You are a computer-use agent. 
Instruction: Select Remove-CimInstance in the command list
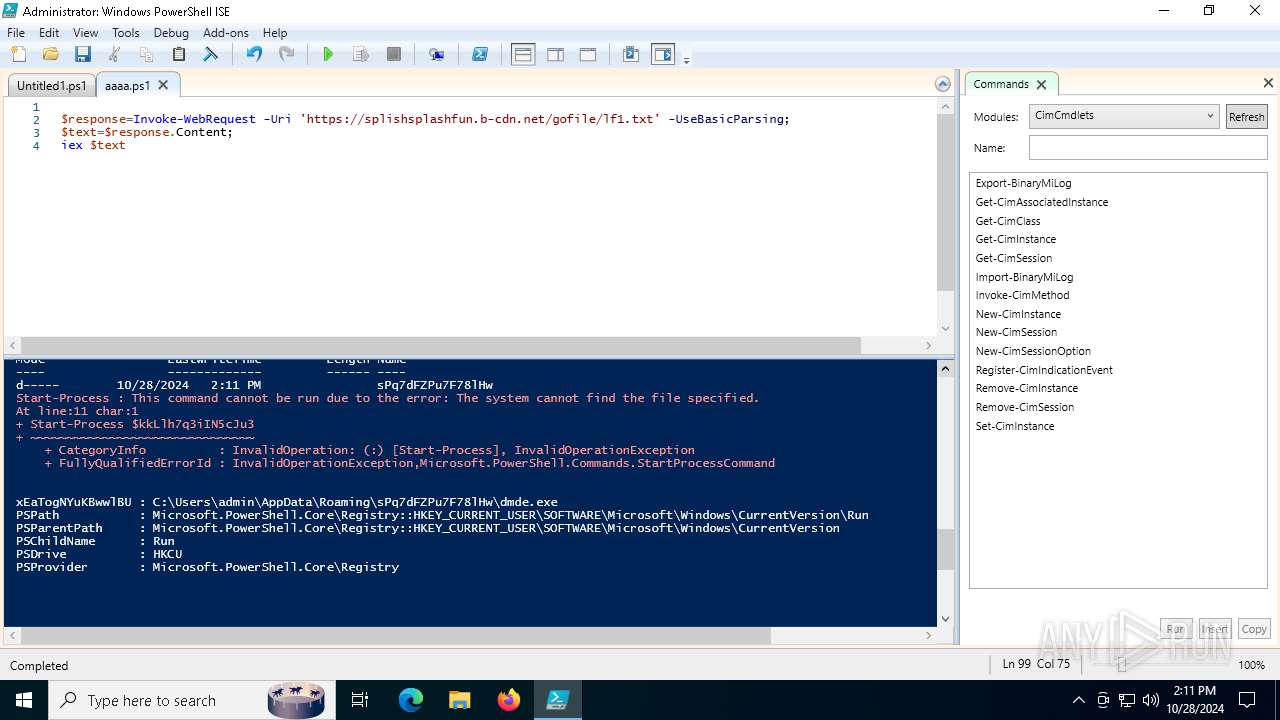[1026, 388]
